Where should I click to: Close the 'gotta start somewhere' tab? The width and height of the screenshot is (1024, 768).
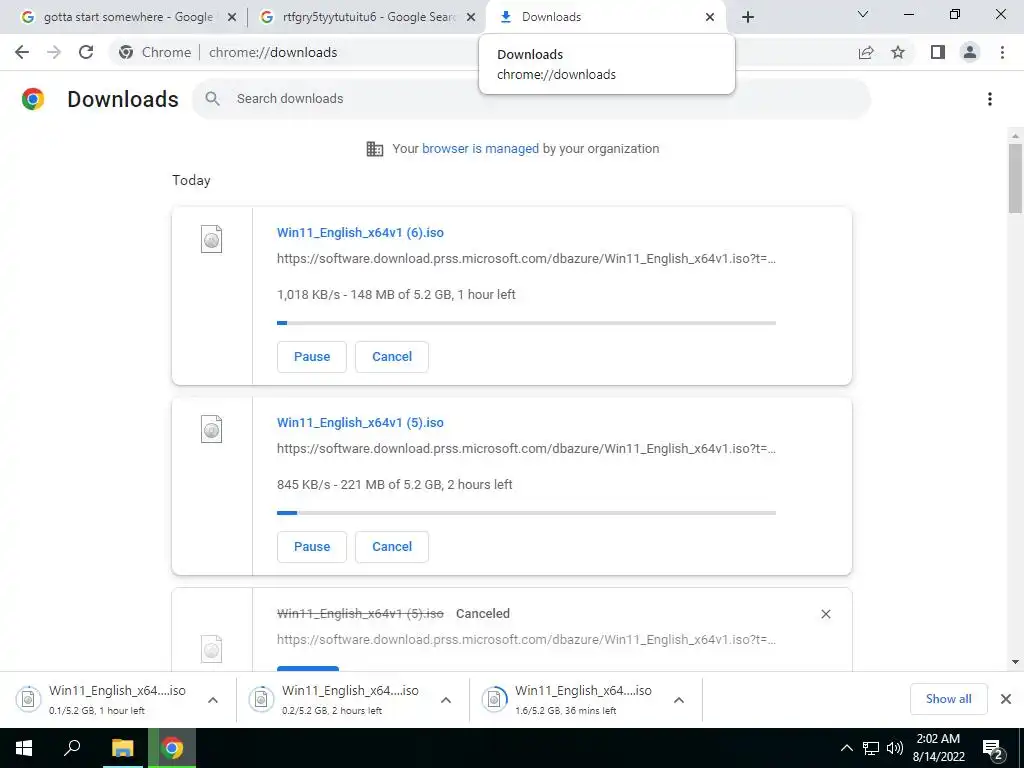tap(232, 17)
